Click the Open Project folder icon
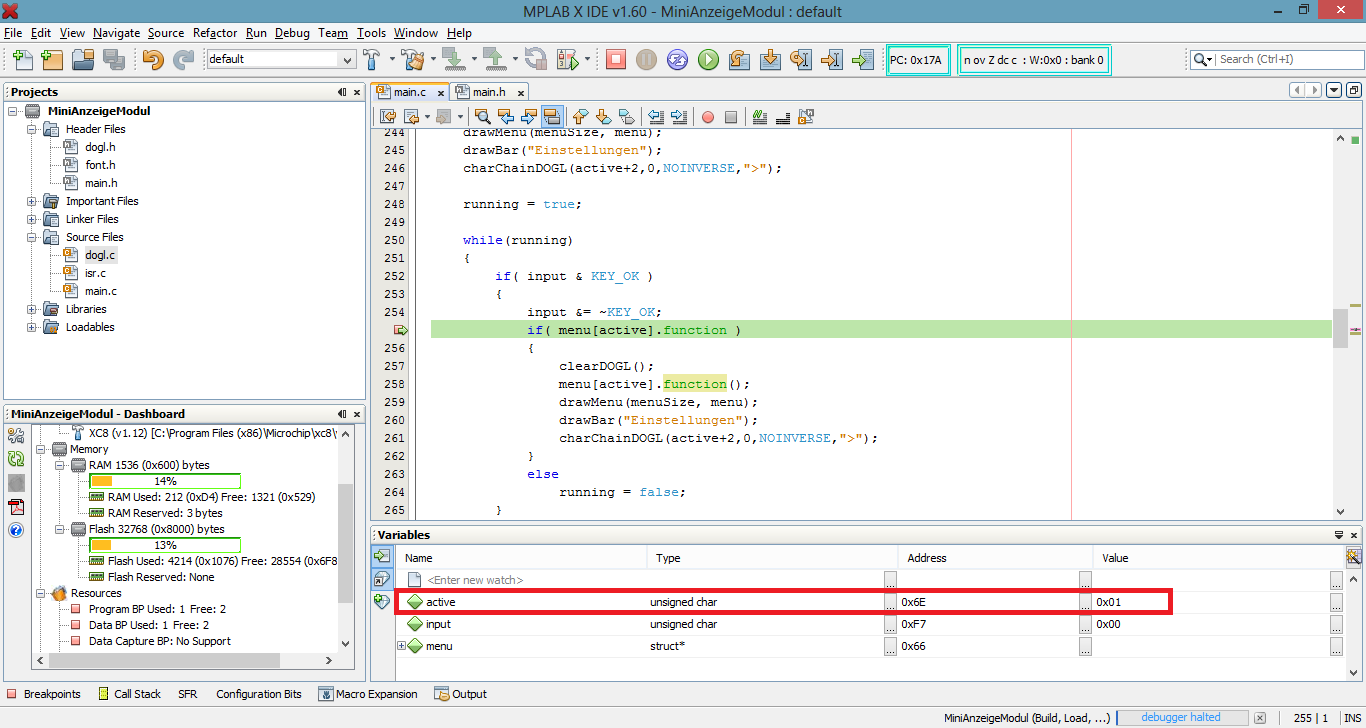 [x=83, y=59]
